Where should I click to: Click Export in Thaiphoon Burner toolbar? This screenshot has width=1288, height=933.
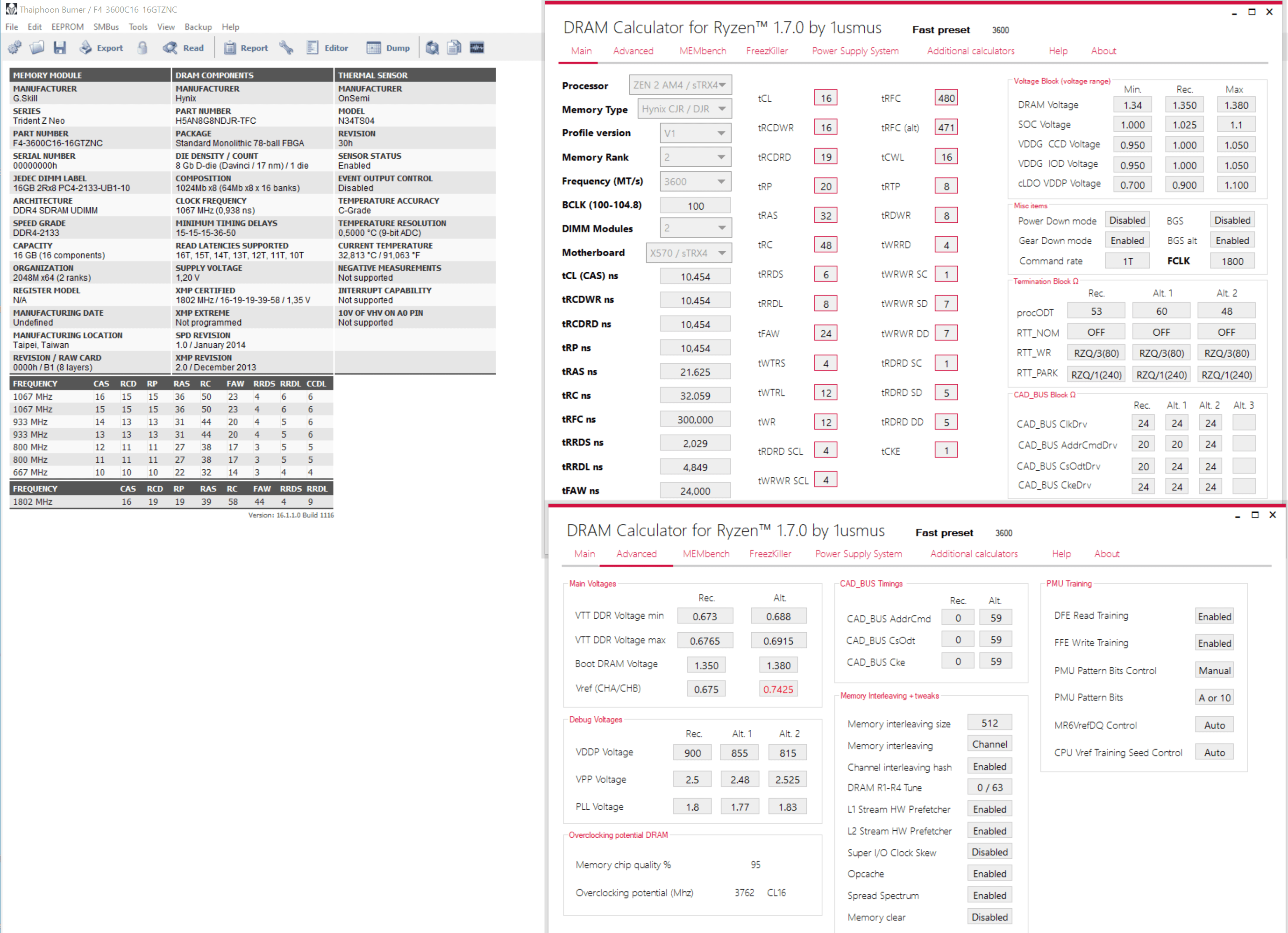click(x=102, y=48)
